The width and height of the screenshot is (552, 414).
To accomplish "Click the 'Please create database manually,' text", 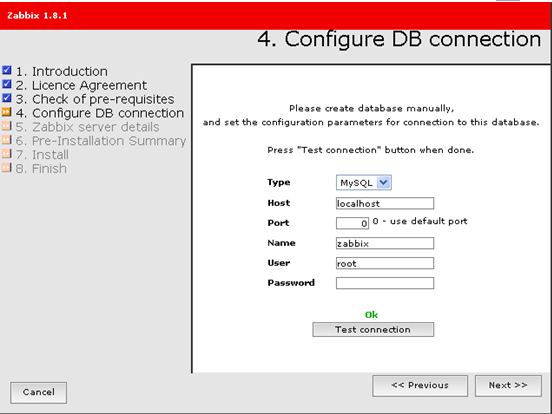I will [372, 108].
